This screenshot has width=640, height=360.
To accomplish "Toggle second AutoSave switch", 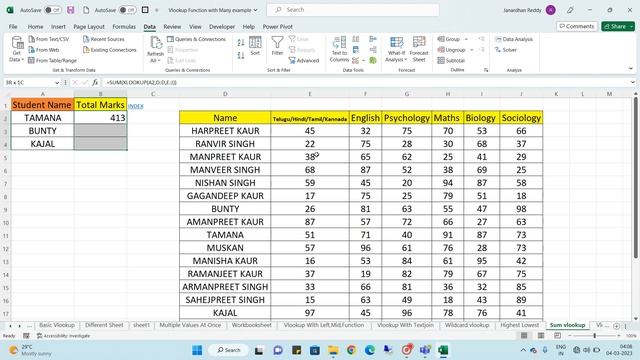I will [127, 10].
